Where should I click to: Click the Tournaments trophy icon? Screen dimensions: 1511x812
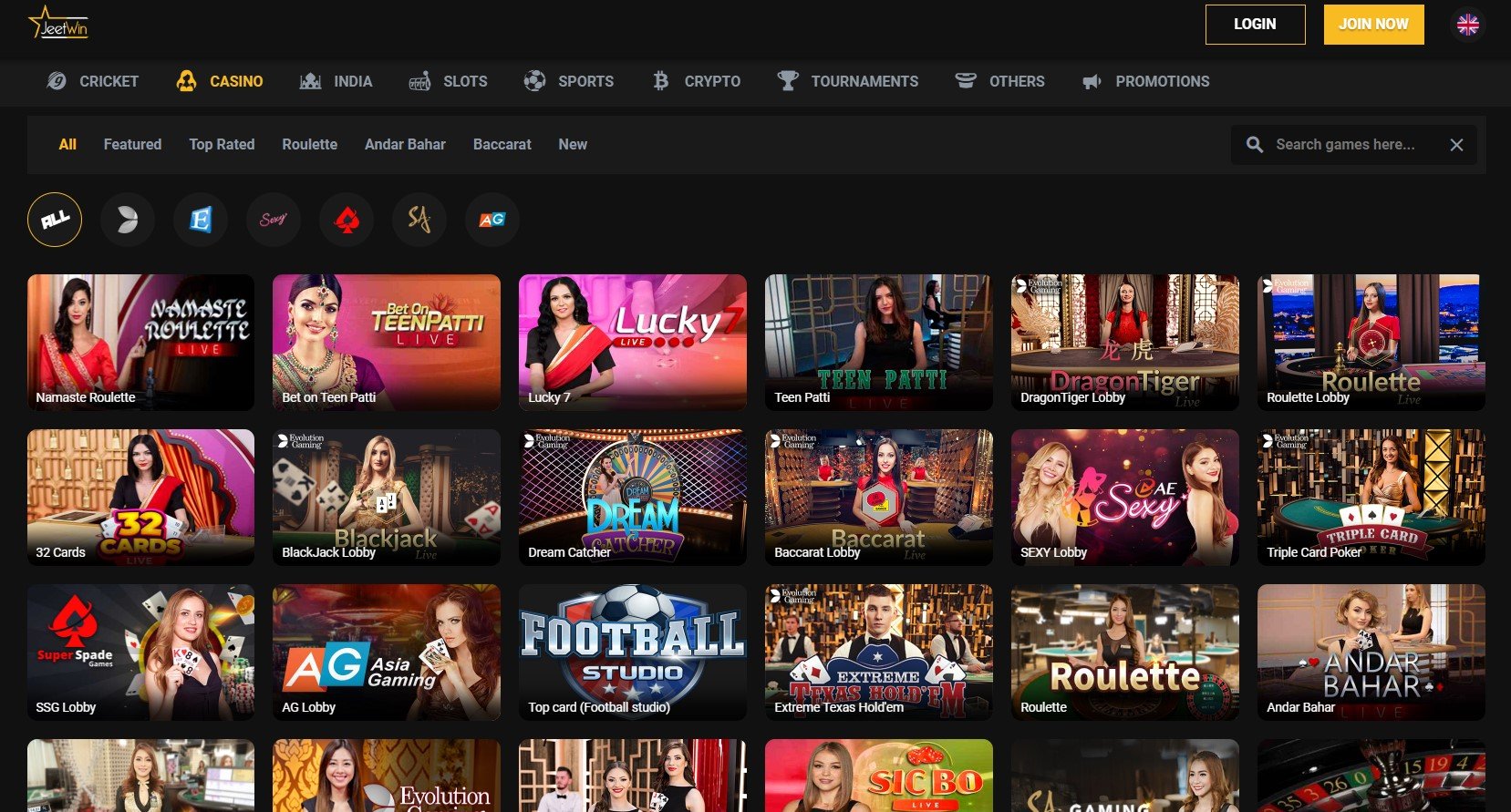pos(787,81)
